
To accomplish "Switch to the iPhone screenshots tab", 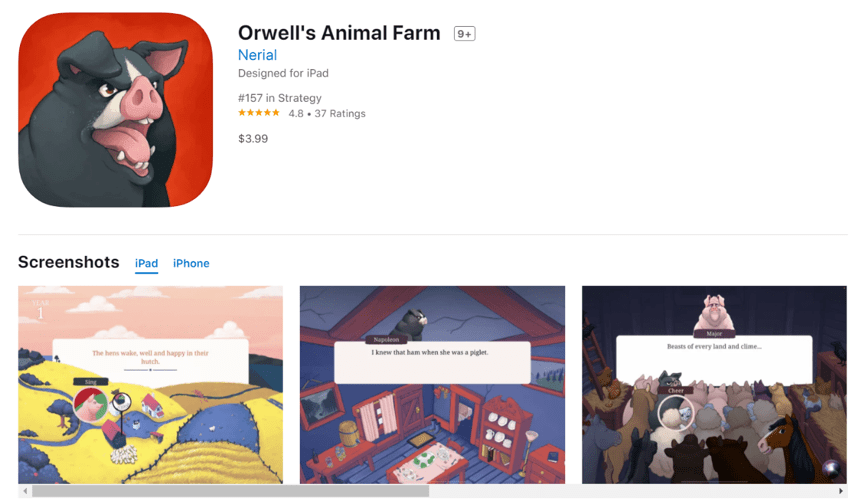I will (x=191, y=263).
